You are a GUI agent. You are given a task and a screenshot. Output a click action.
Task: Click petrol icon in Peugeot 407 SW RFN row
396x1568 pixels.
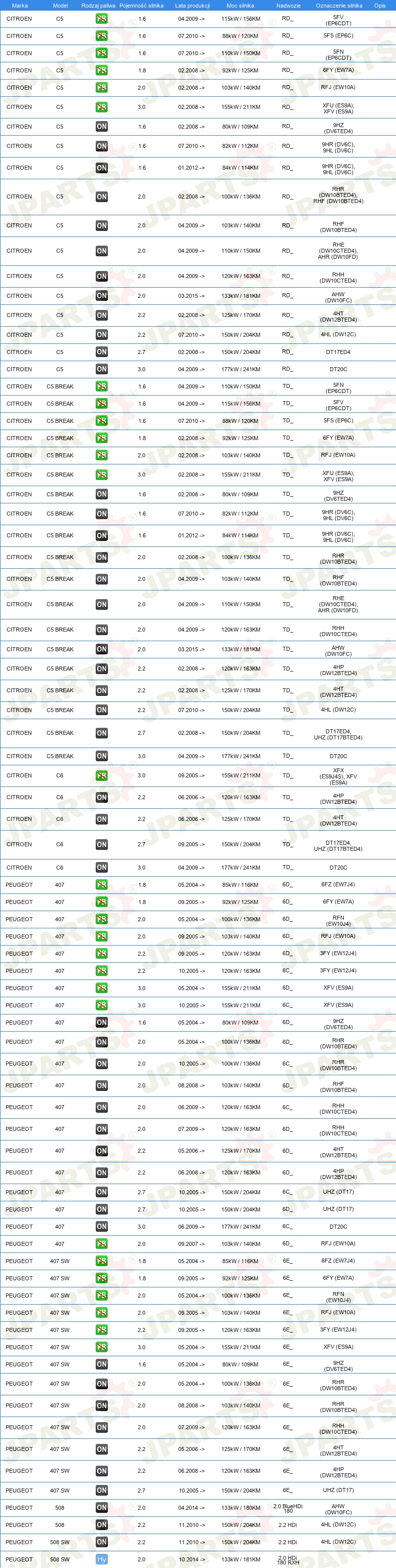[102, 1296]
